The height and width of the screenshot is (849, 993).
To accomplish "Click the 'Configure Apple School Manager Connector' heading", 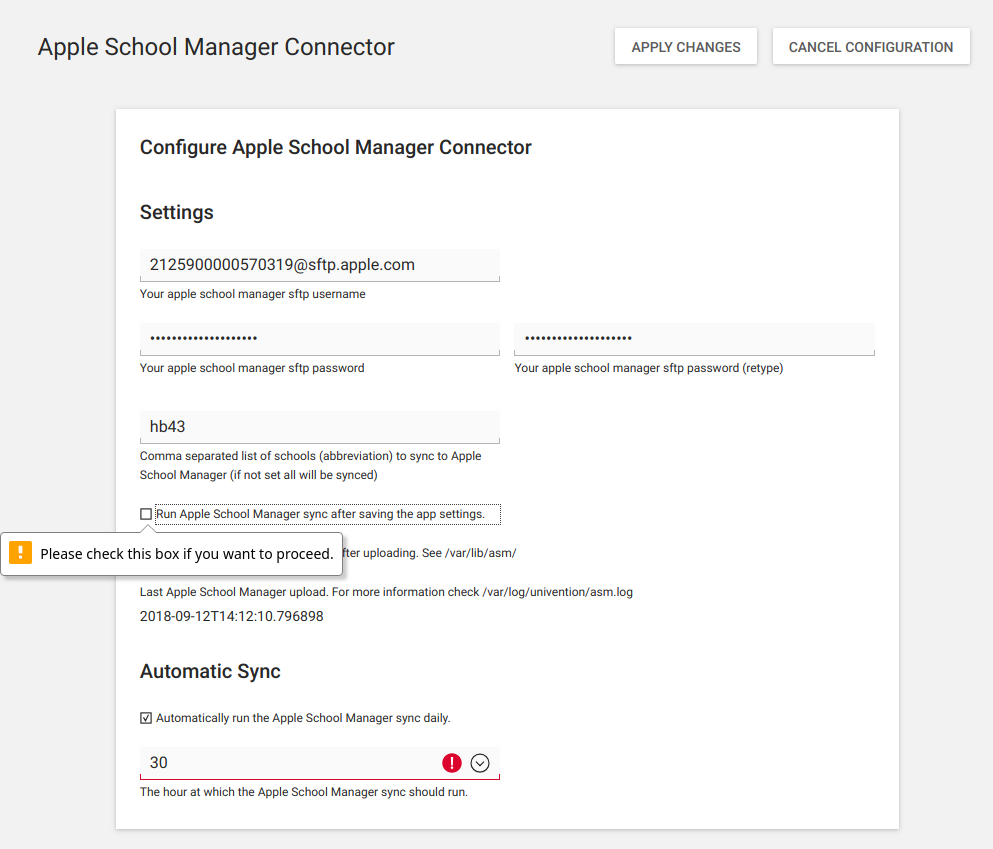I will (335, 147).
